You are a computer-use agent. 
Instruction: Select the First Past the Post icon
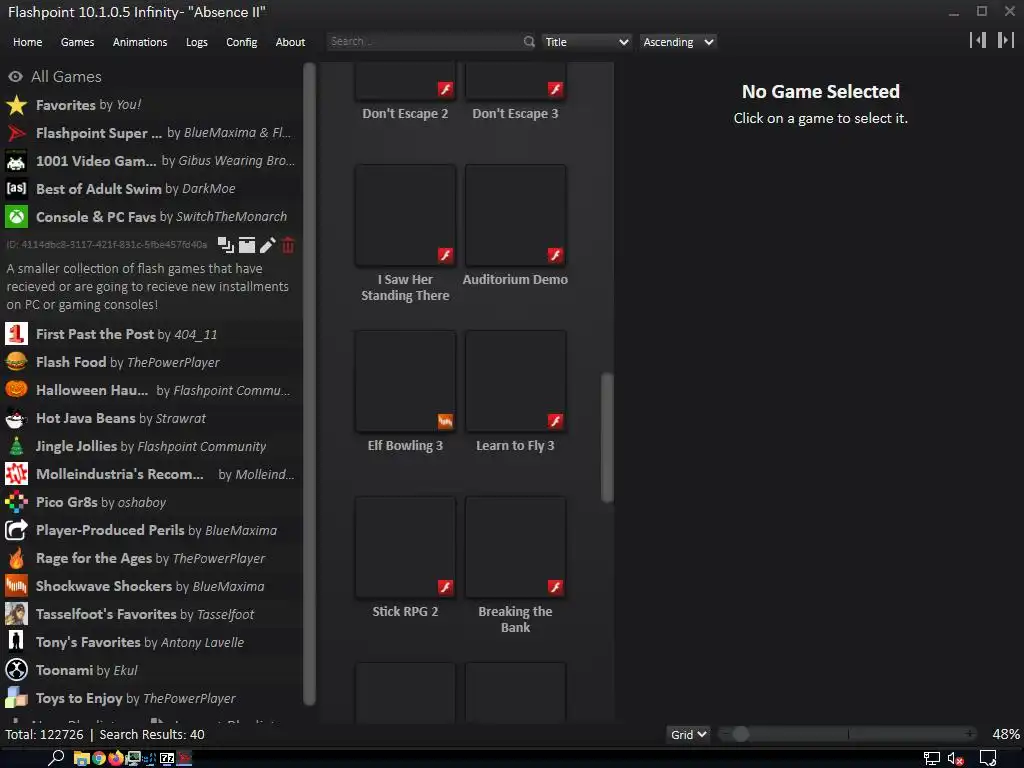click(16, 334)
